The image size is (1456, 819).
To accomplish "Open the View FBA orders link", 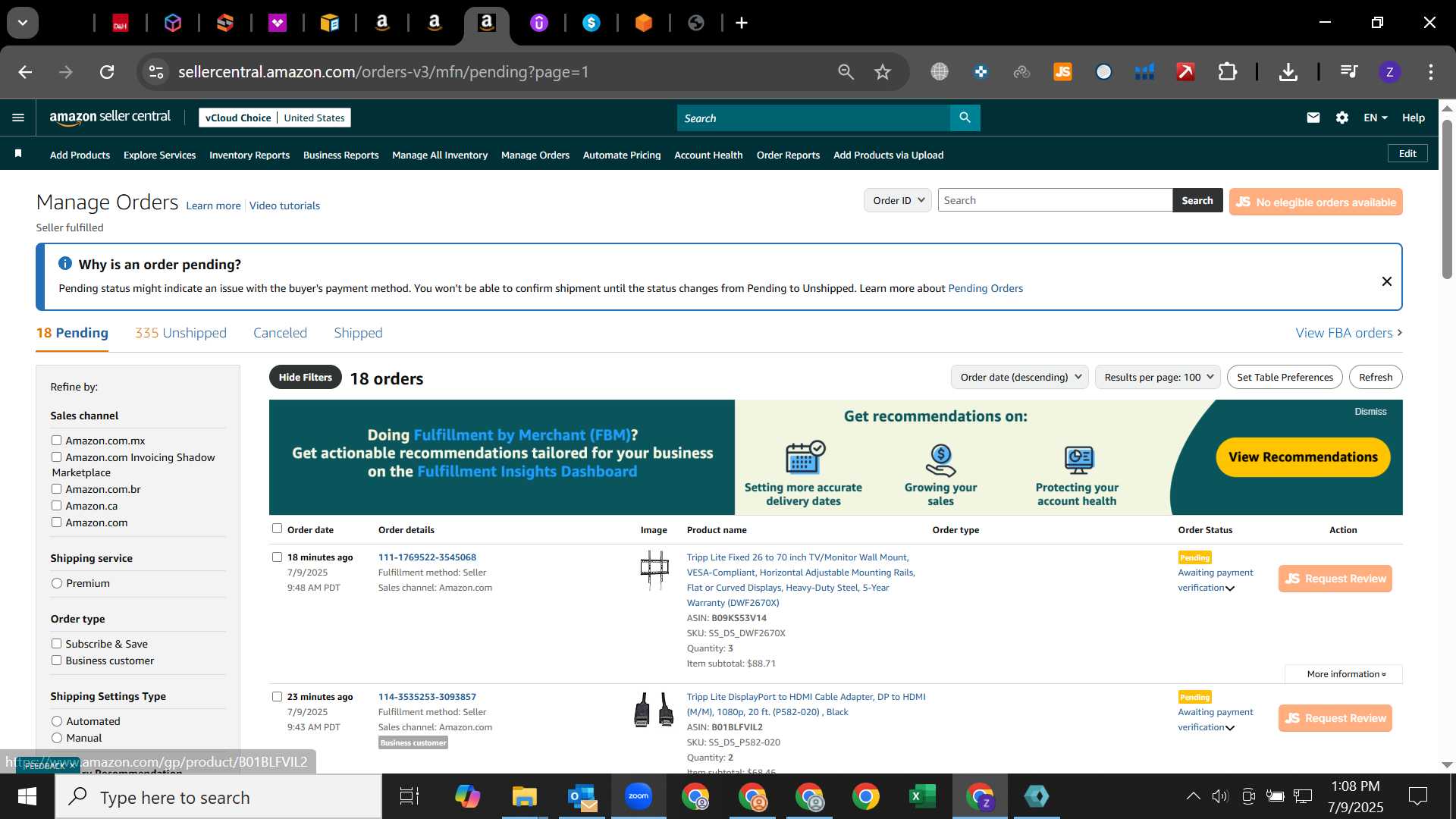I will (1348, 332).
